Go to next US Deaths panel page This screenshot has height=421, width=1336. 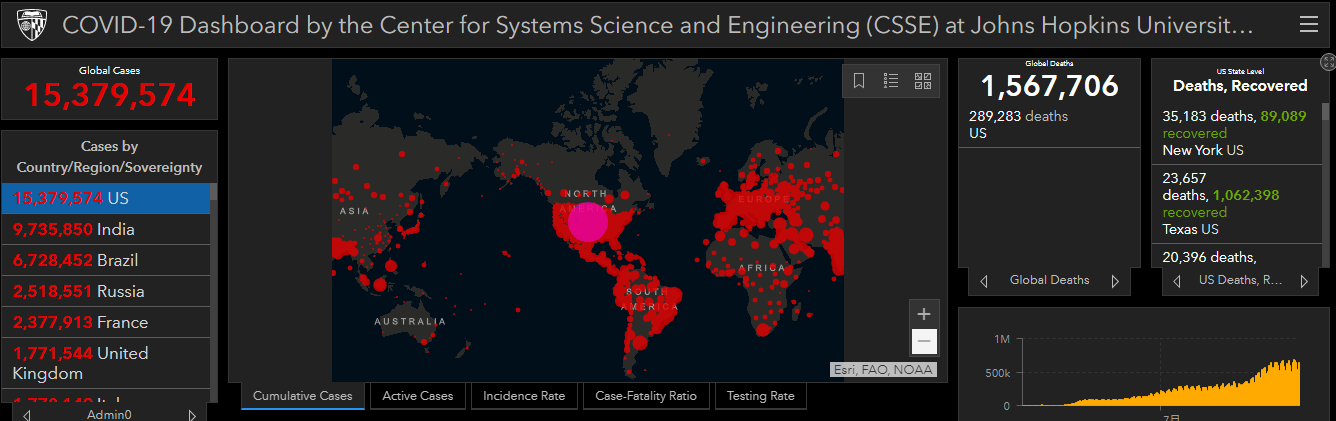[1303, 281]
